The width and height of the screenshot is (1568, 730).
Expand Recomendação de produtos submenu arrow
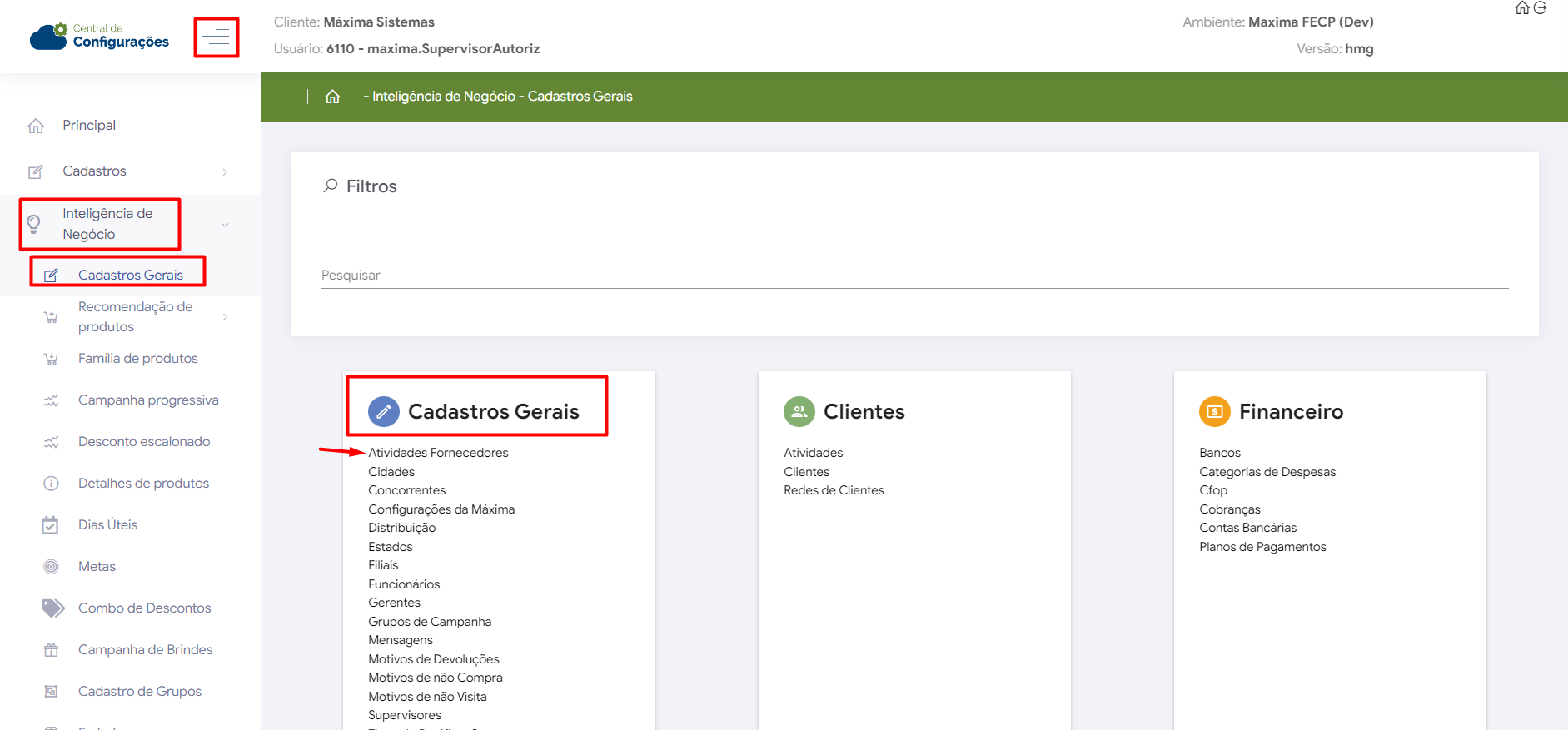(x=225, y=317)
